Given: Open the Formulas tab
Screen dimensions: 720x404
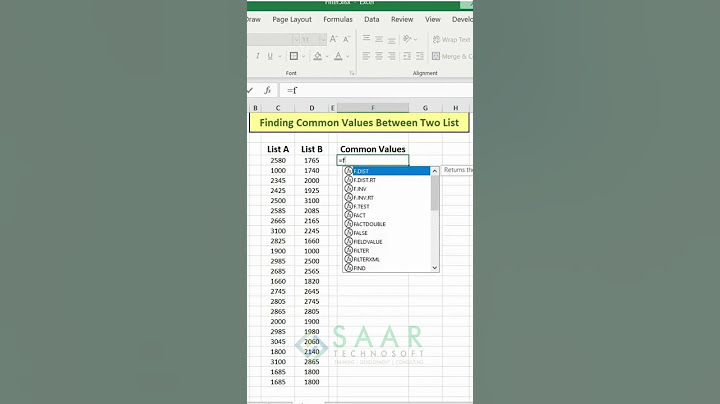Looking at the screenshot, I should 338,19.
